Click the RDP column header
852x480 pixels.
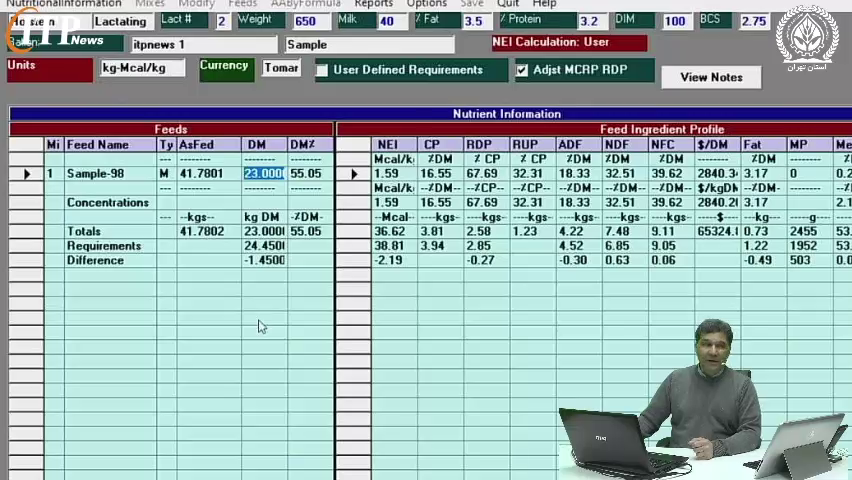click(486, 145)
